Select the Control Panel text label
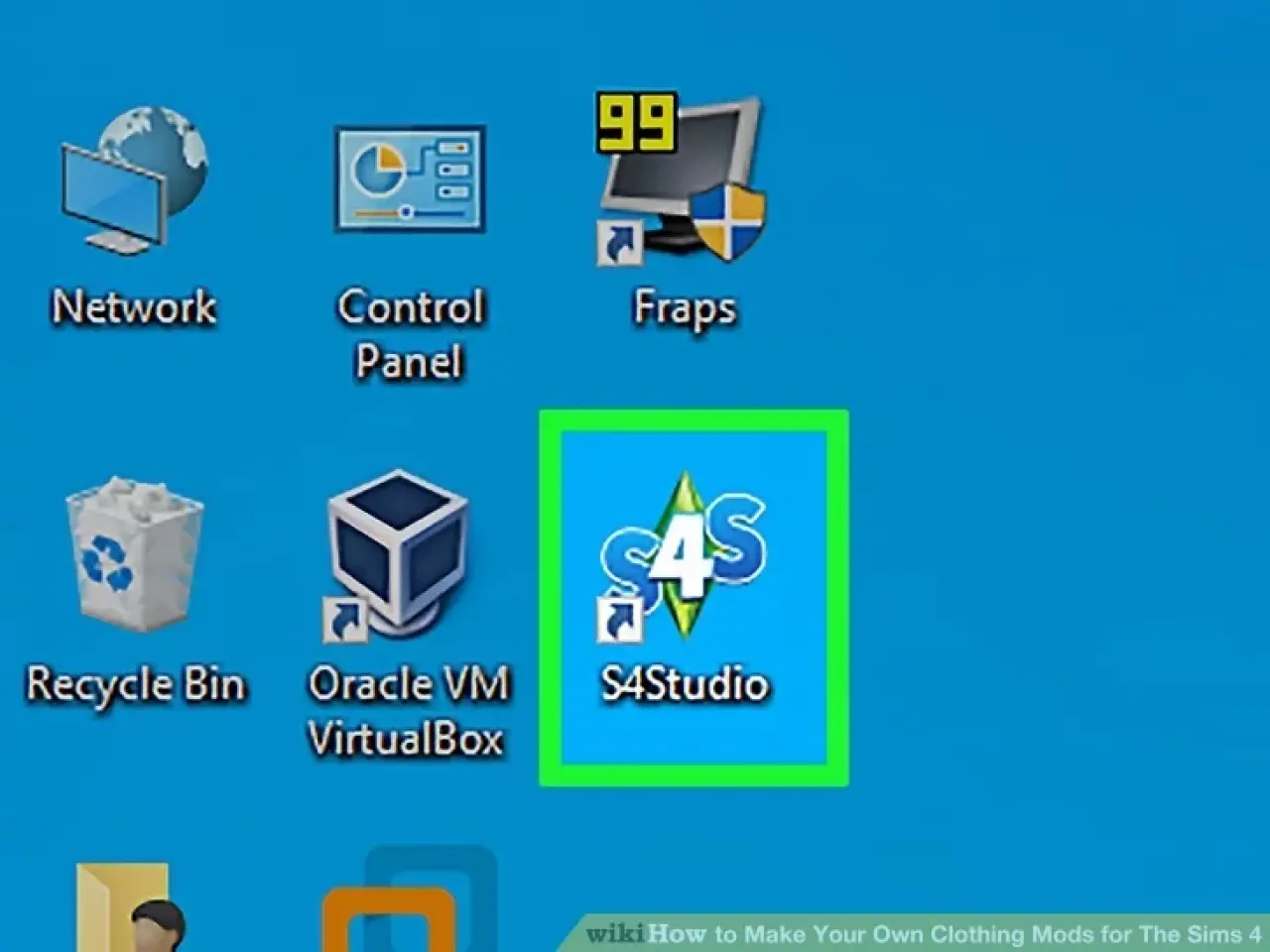Image resolution: width=1270 pixels, height=952 pixels. coord(410,334)
